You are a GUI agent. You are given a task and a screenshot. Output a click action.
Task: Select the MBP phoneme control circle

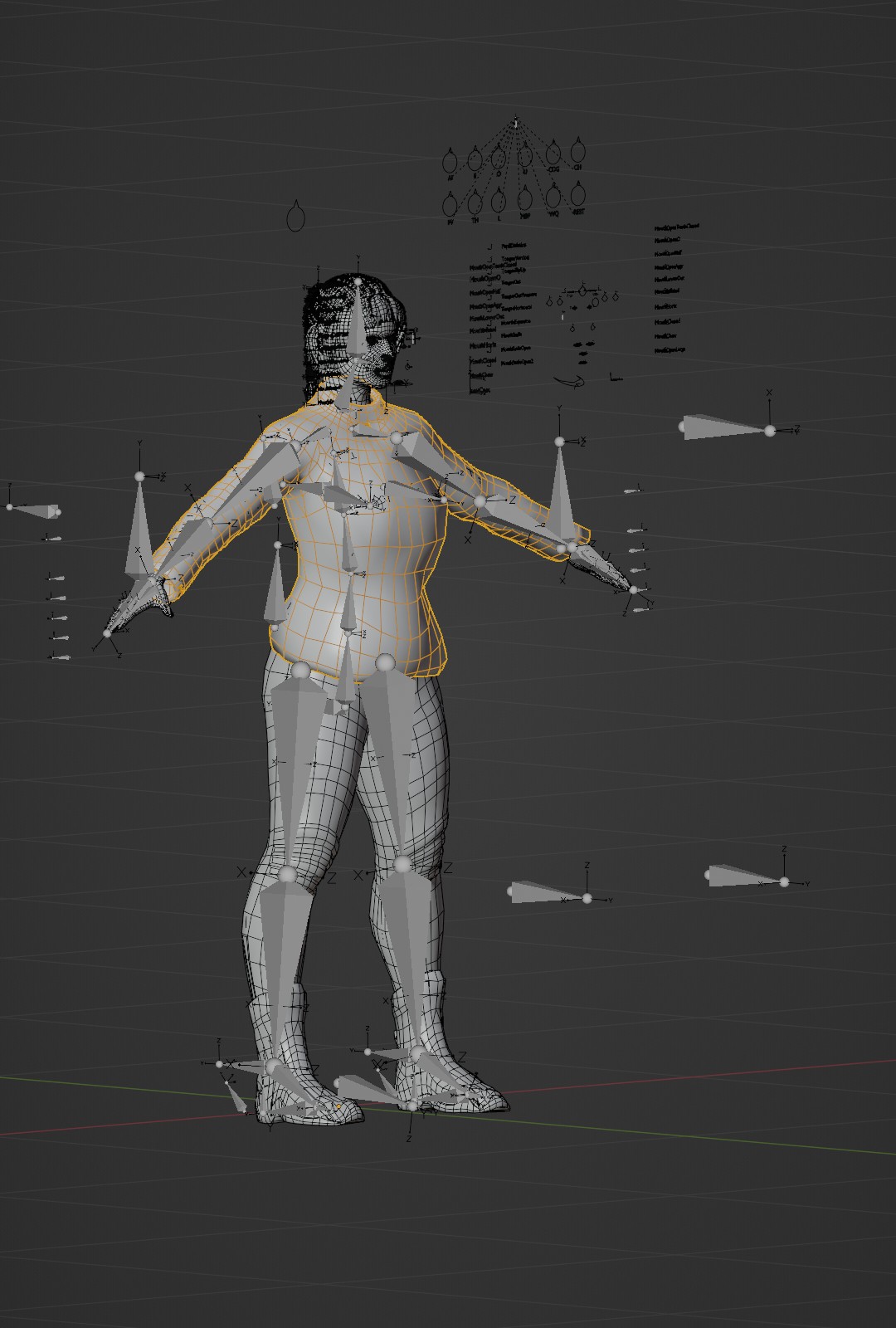tap(524, 199)
